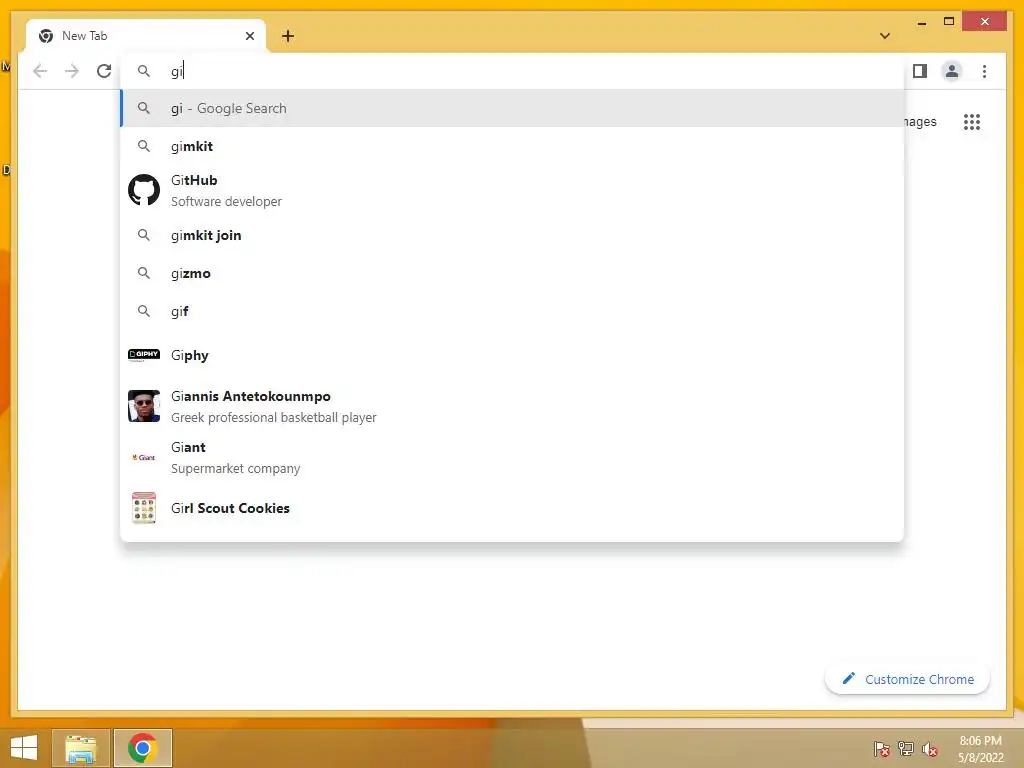
Task: Open network status tray icon
Action: click(906, 749)
